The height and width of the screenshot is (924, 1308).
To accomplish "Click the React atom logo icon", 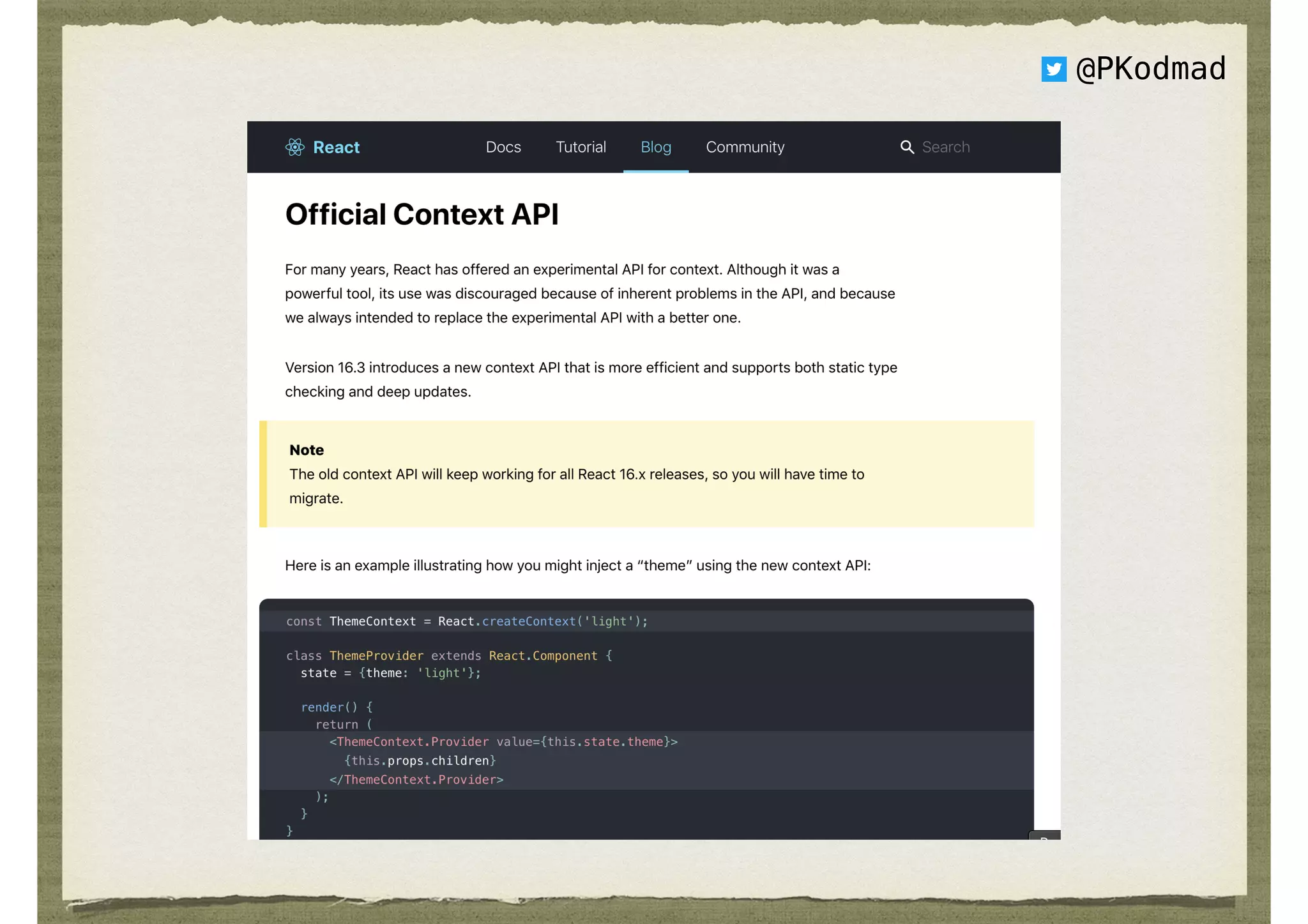I will click(x=294, y=148).
